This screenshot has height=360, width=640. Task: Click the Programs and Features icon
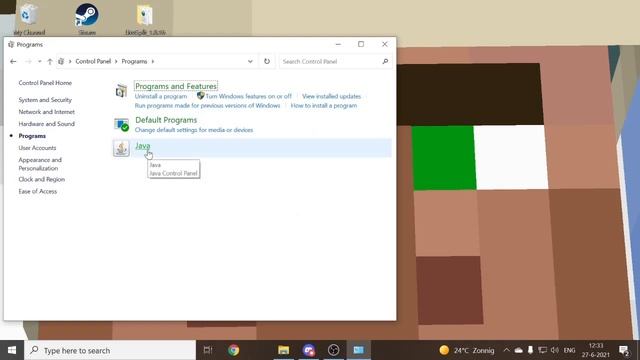click(x=121, y=91)
